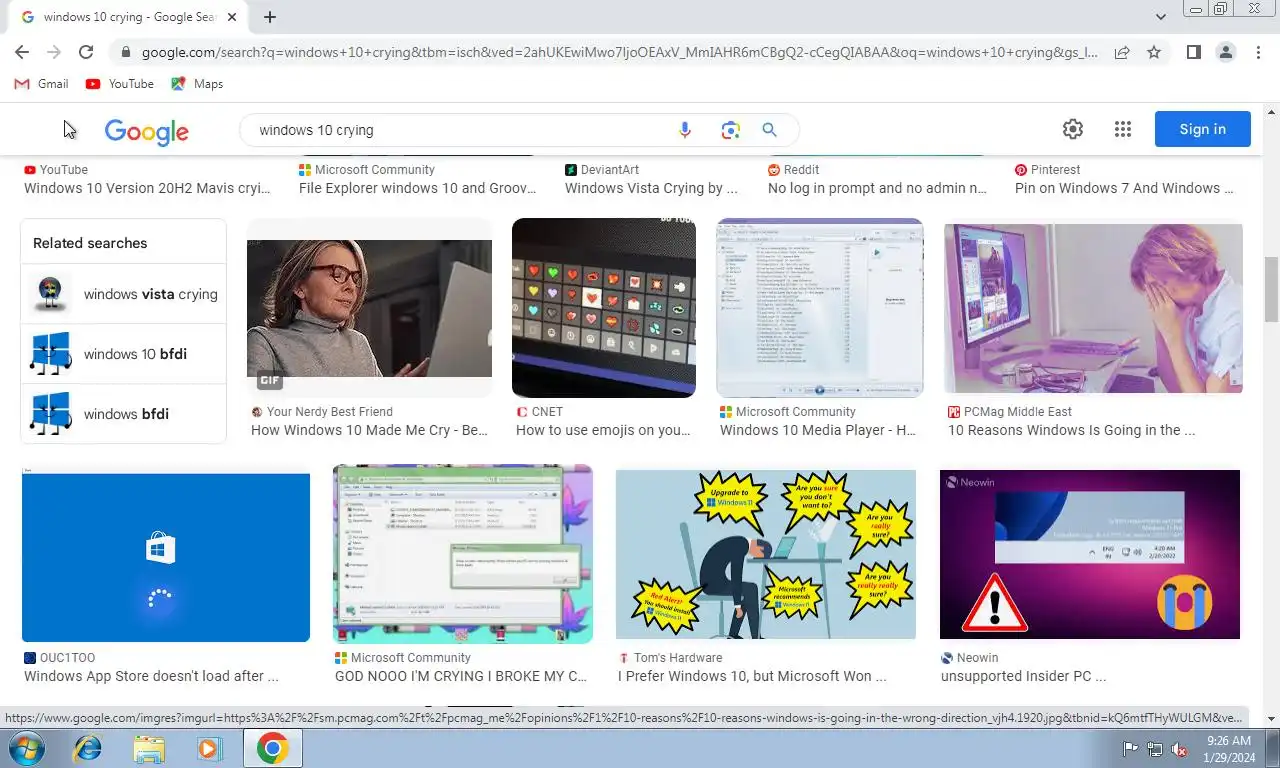Click the browser forward arrow

click(x=54, y=52)
